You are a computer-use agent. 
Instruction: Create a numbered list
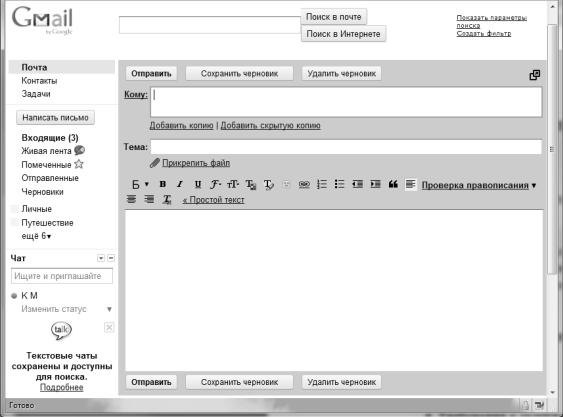click(x=322, y=184)
